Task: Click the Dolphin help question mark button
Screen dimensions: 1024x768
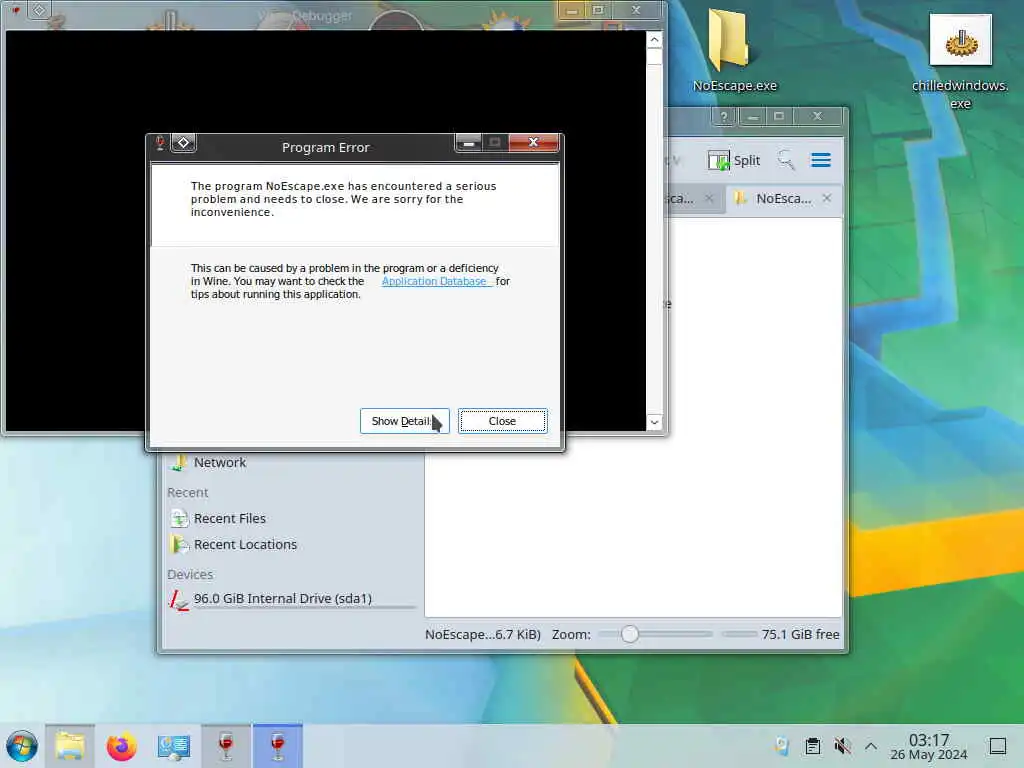Action: coord(724,117)
